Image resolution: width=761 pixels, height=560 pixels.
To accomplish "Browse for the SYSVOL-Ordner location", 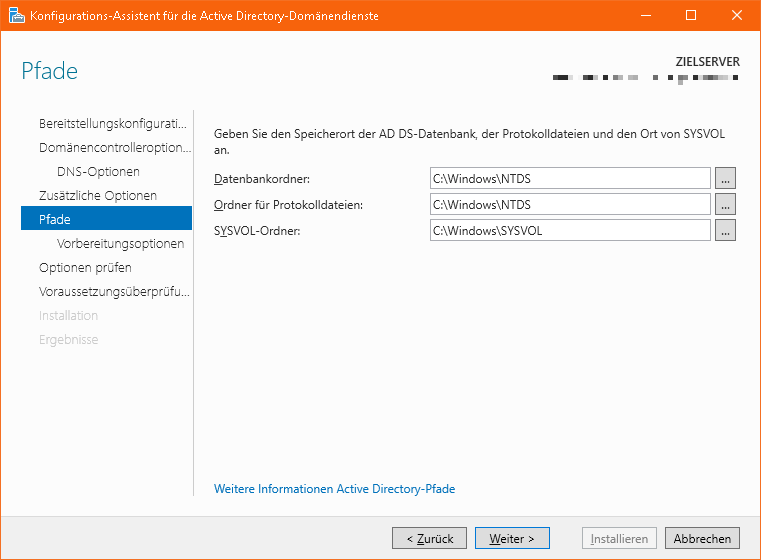I will pos(726,231).
